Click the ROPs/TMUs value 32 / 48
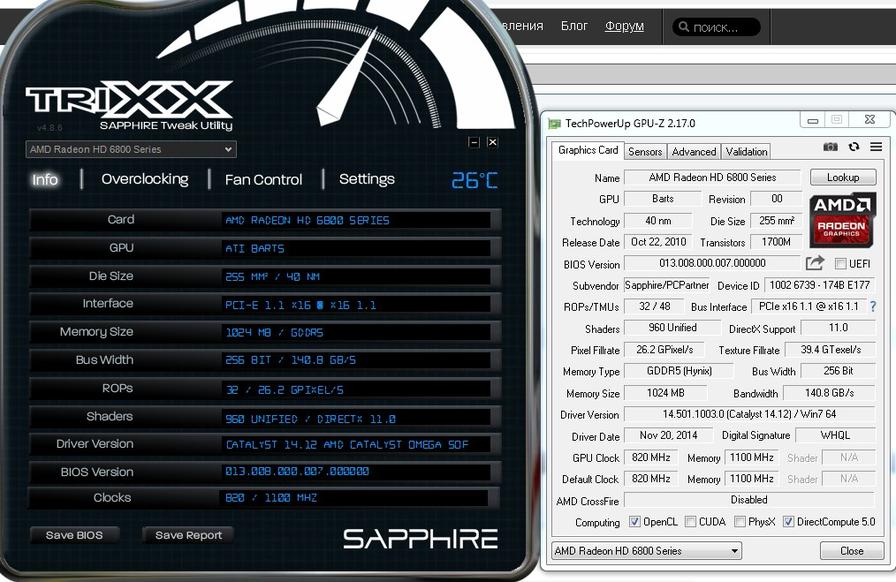Viewport: 896px width, 582px height. tap(655, 306)
